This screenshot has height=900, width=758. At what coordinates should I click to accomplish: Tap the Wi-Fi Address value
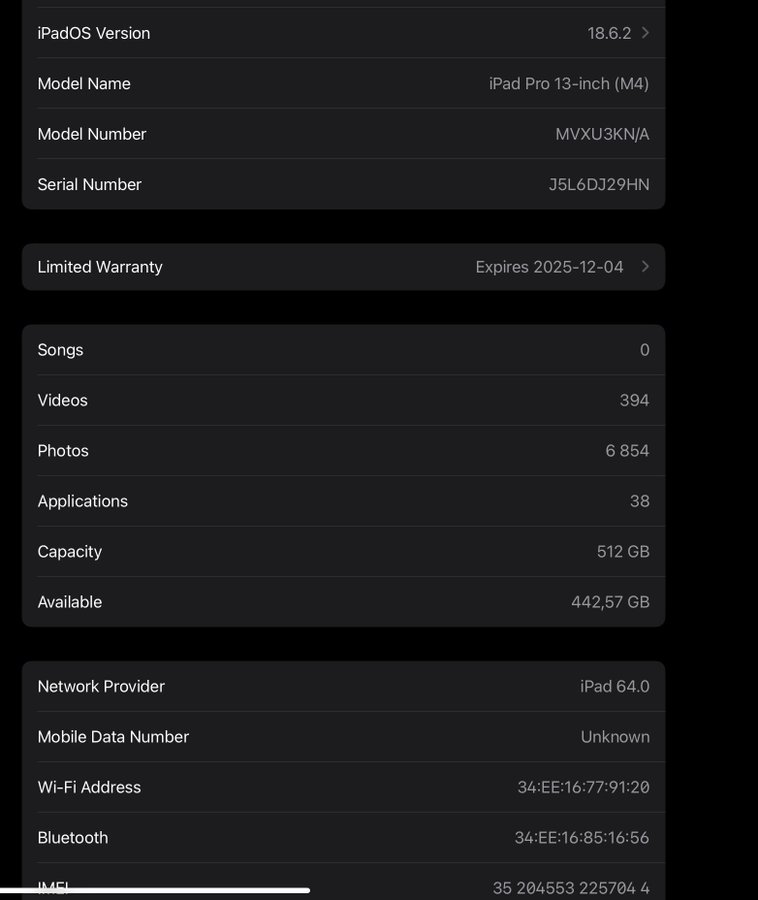coord(583,788)
